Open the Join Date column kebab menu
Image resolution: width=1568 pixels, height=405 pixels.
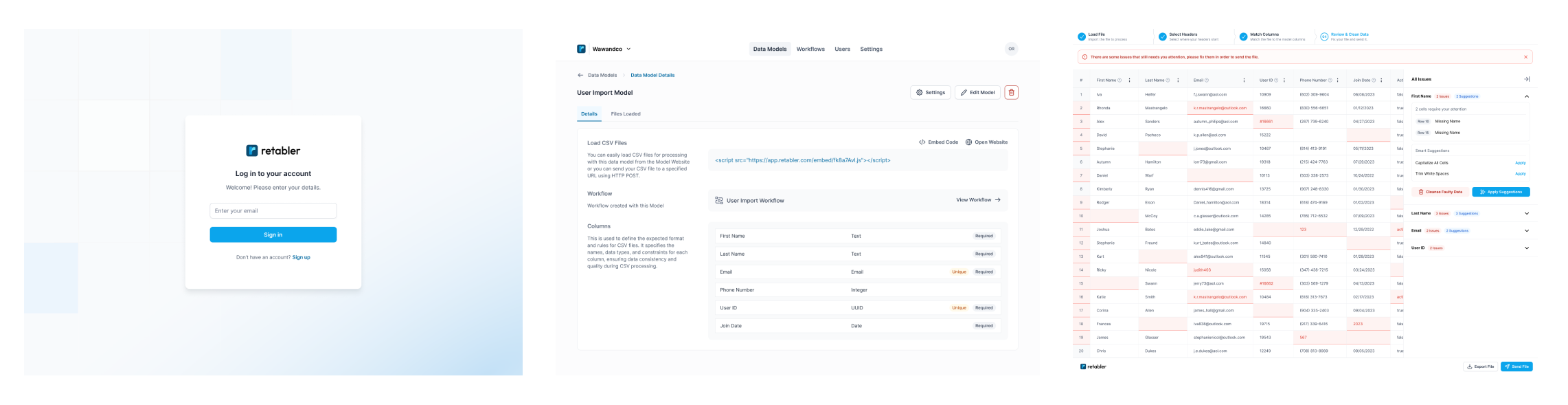1381,80
